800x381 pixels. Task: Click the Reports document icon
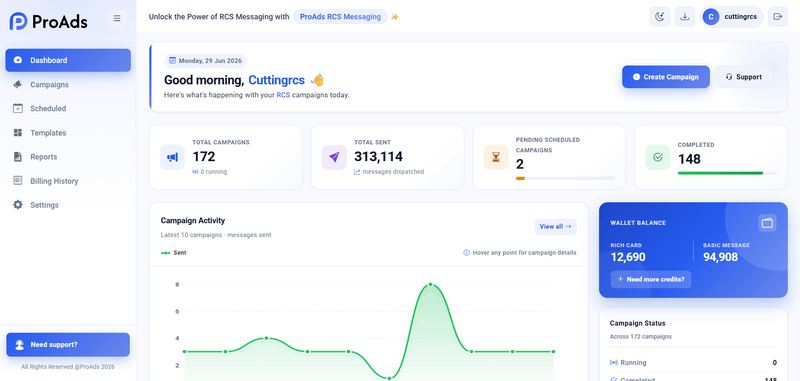coord(18,157)
